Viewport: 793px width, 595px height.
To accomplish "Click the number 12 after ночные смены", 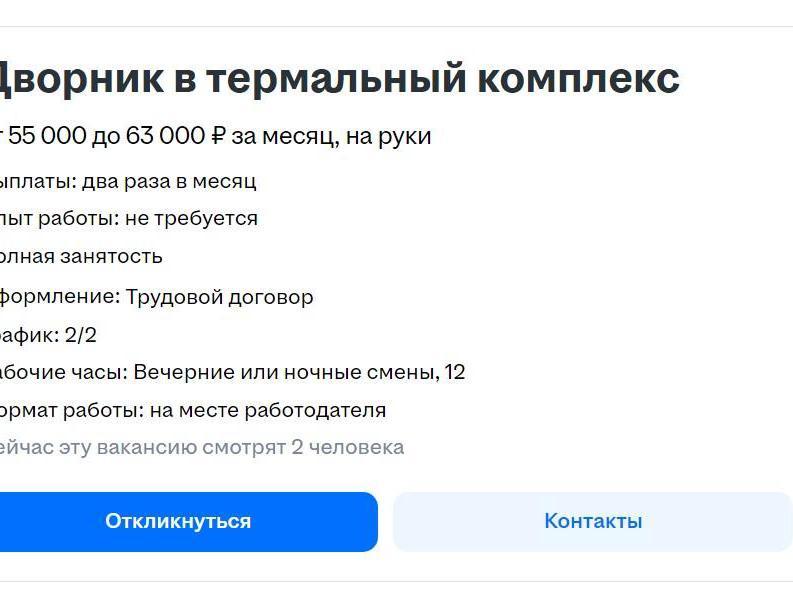I will pyautogui.click(x=455, y=373).
